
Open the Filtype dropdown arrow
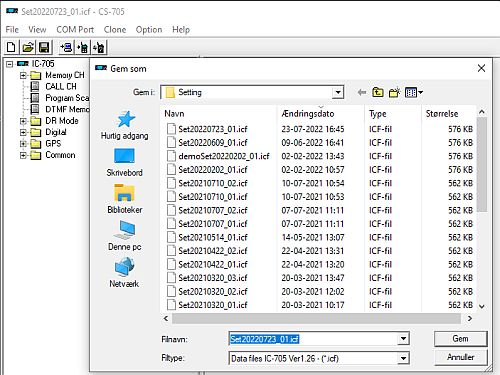[x=403, y=358]
